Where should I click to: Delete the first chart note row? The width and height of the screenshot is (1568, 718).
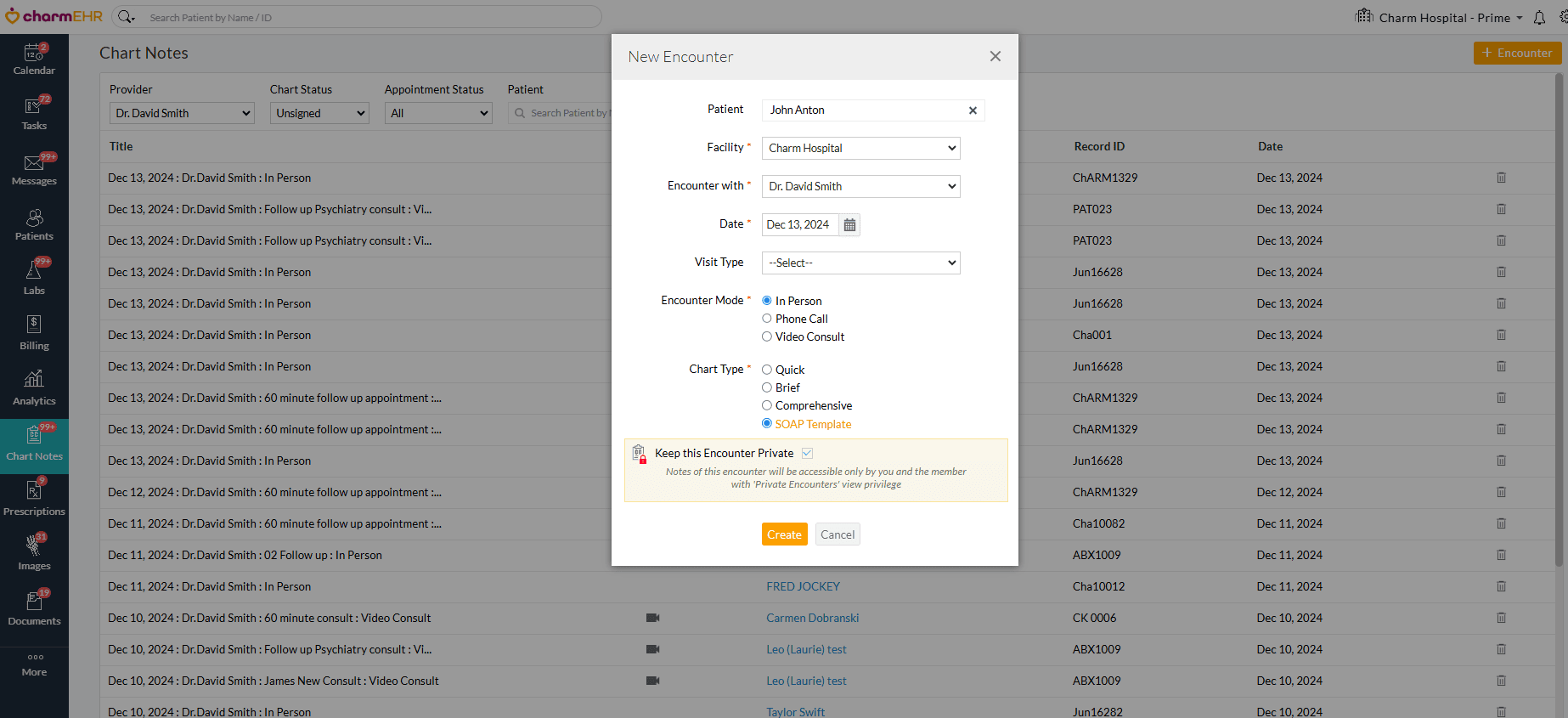click(x=1501, y=178)
